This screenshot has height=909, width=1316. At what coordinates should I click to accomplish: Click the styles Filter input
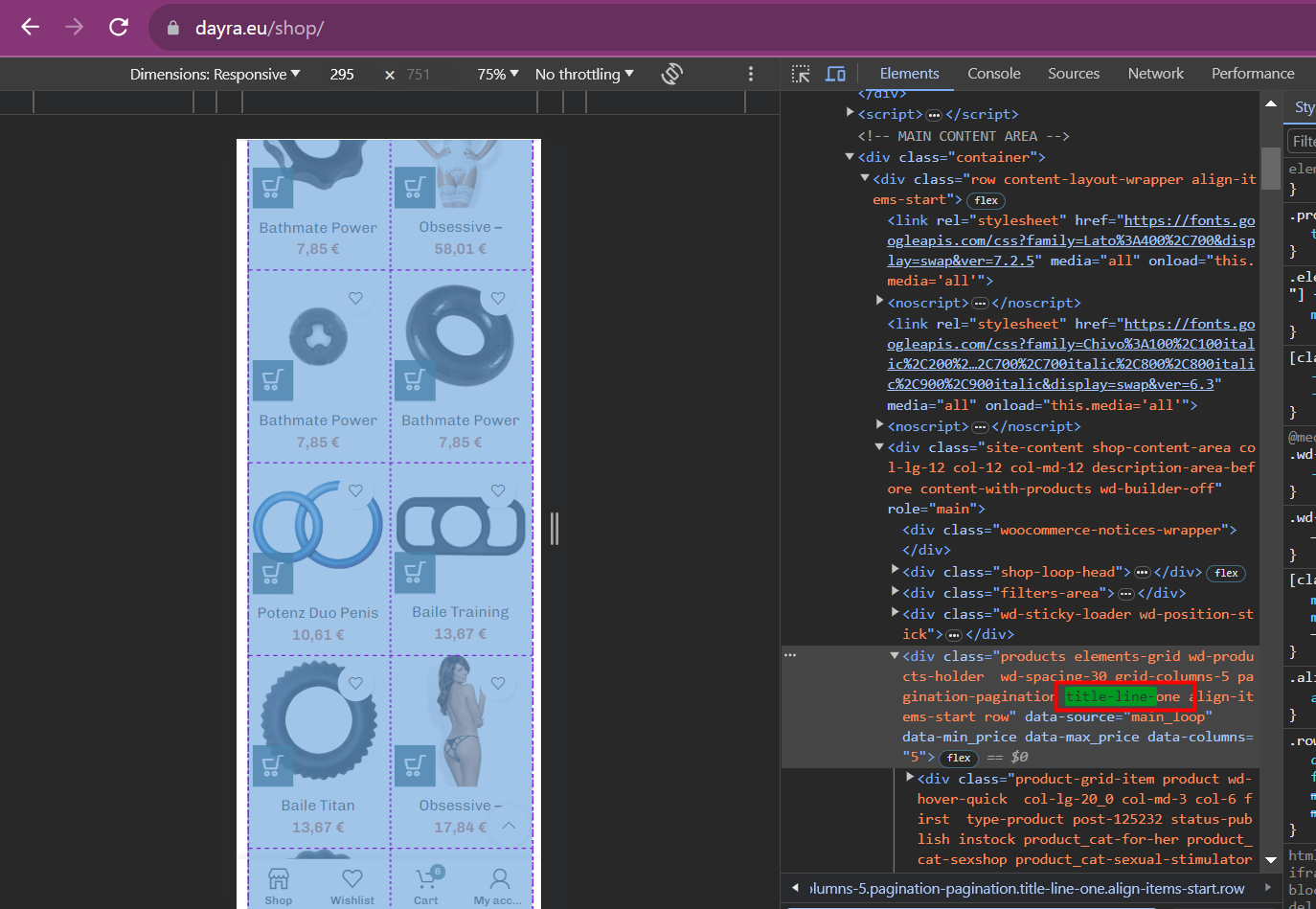(x=1303, y=142)
